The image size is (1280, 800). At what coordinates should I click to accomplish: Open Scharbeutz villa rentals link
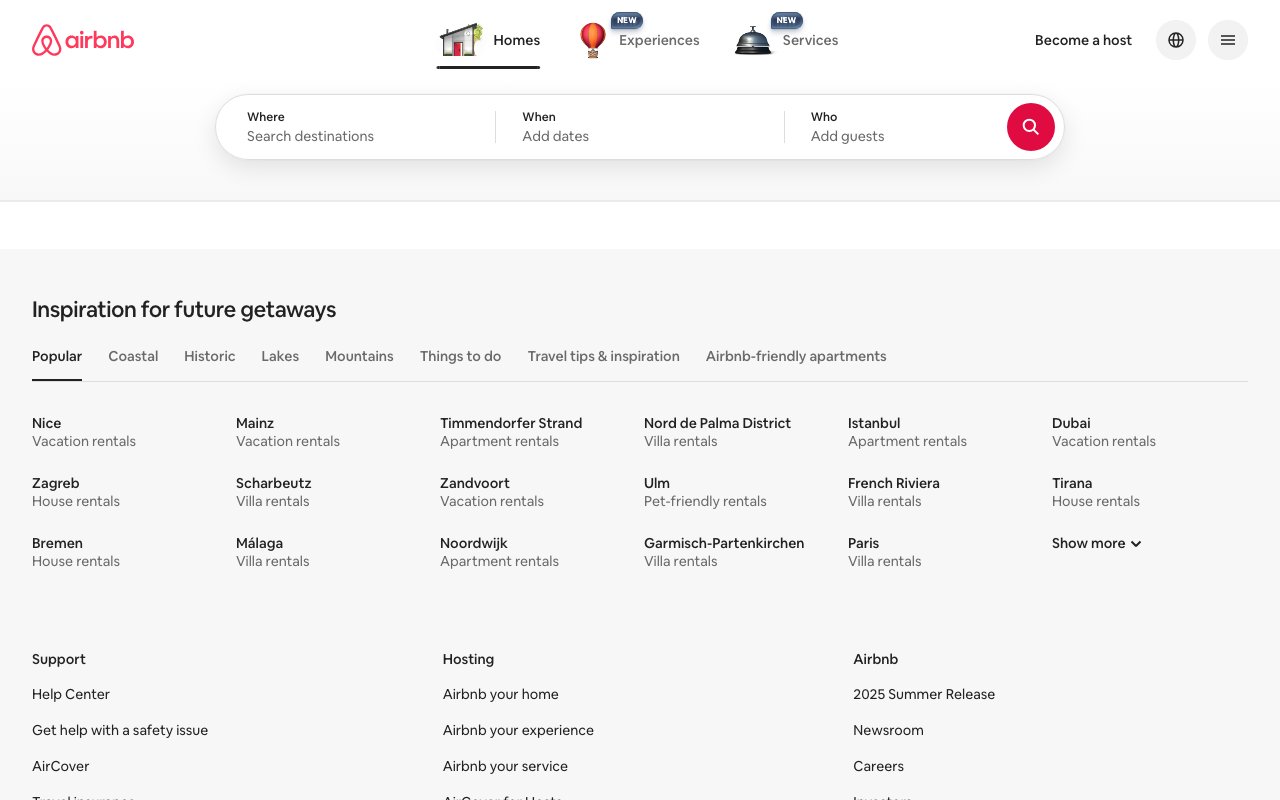tap(274, 492)
